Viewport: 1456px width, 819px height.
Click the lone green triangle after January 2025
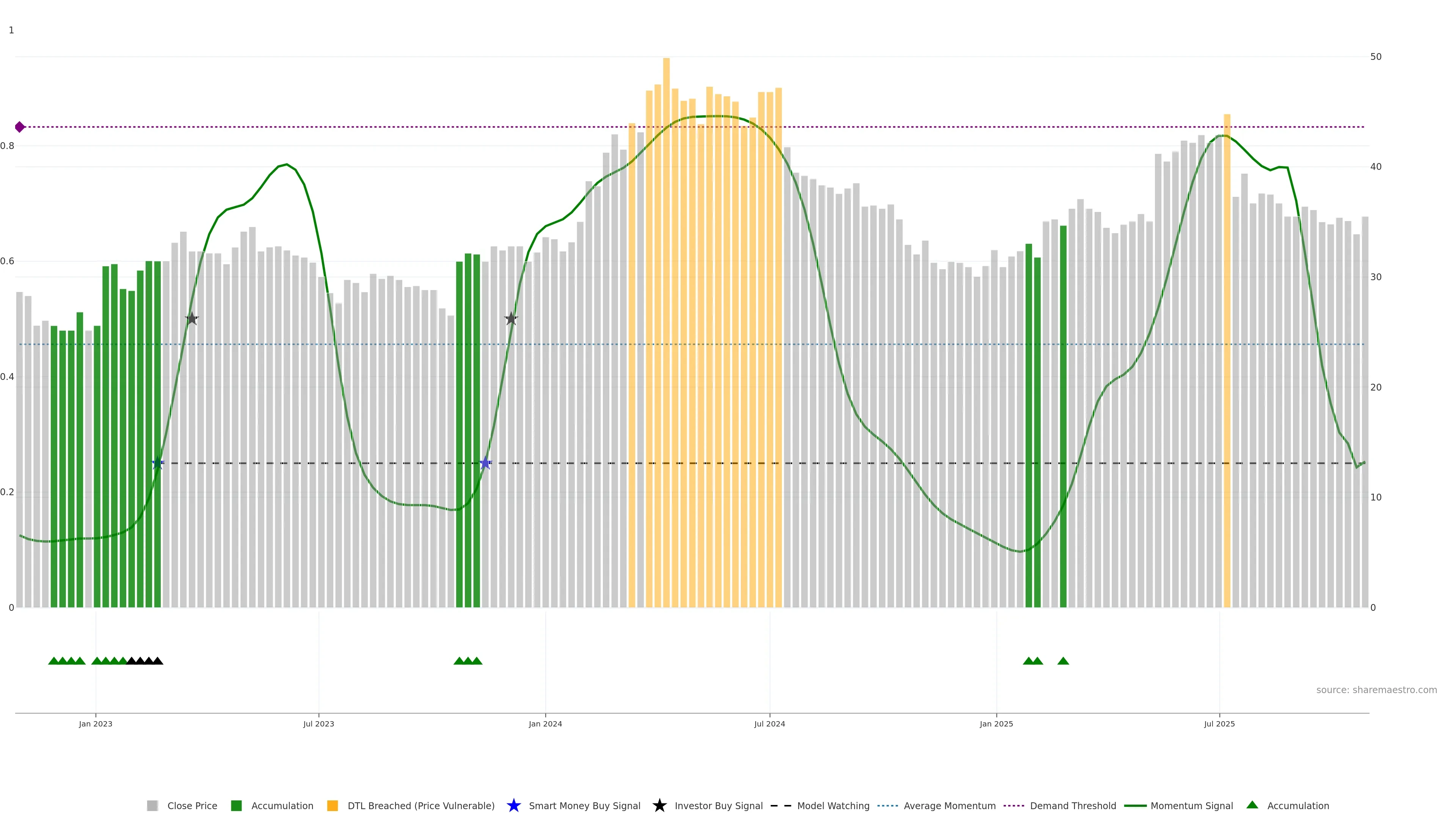pos(1062,661)
